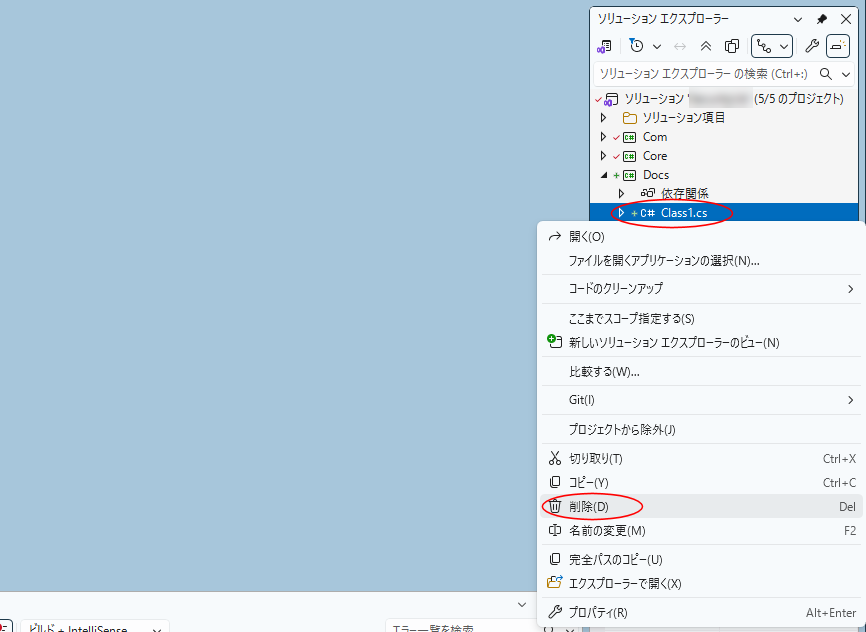Select 削除(D) from the context menu
This screenshot has height=632, width=866.
(x=588, y=507)
